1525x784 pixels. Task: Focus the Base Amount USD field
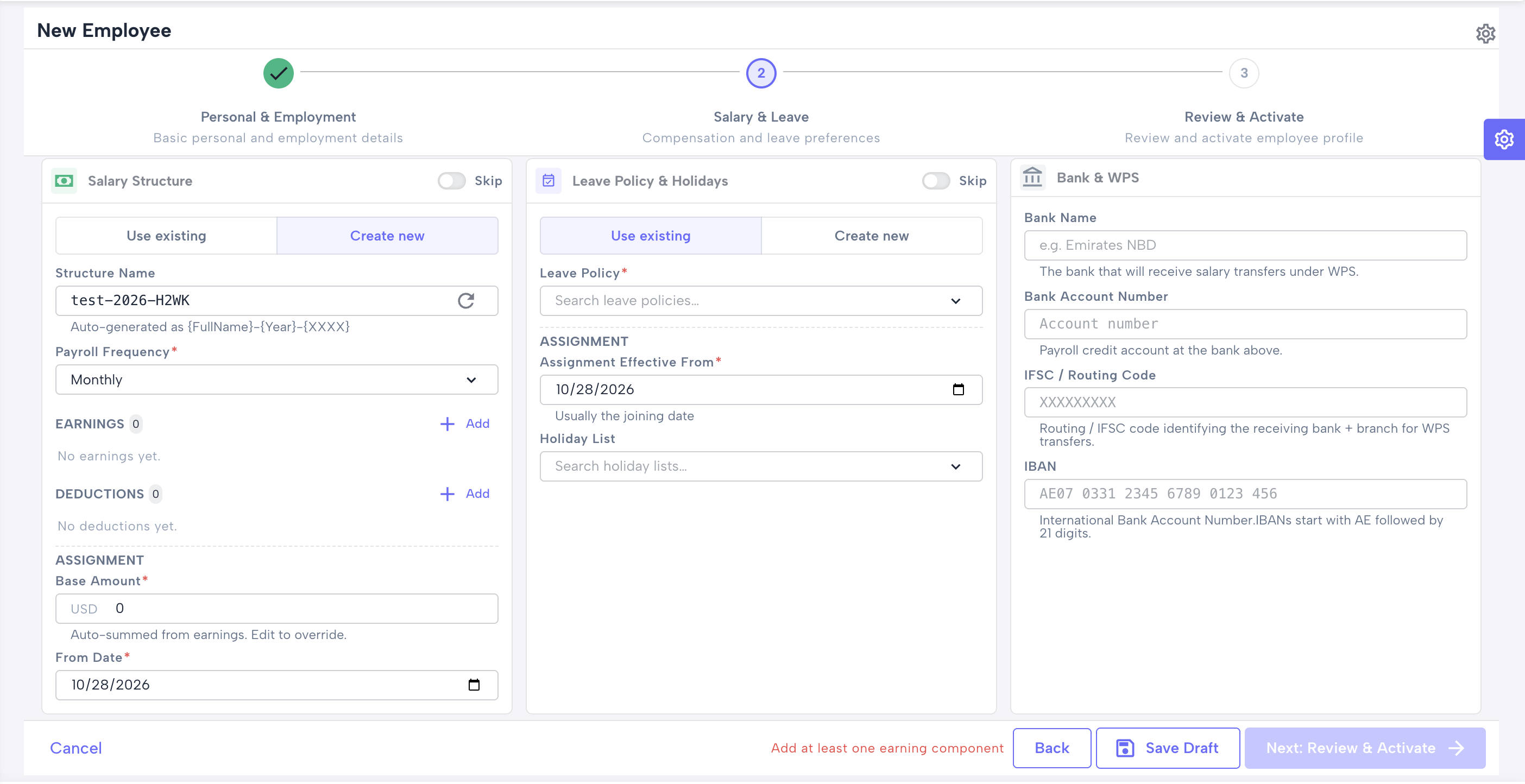tap(276, 609)
